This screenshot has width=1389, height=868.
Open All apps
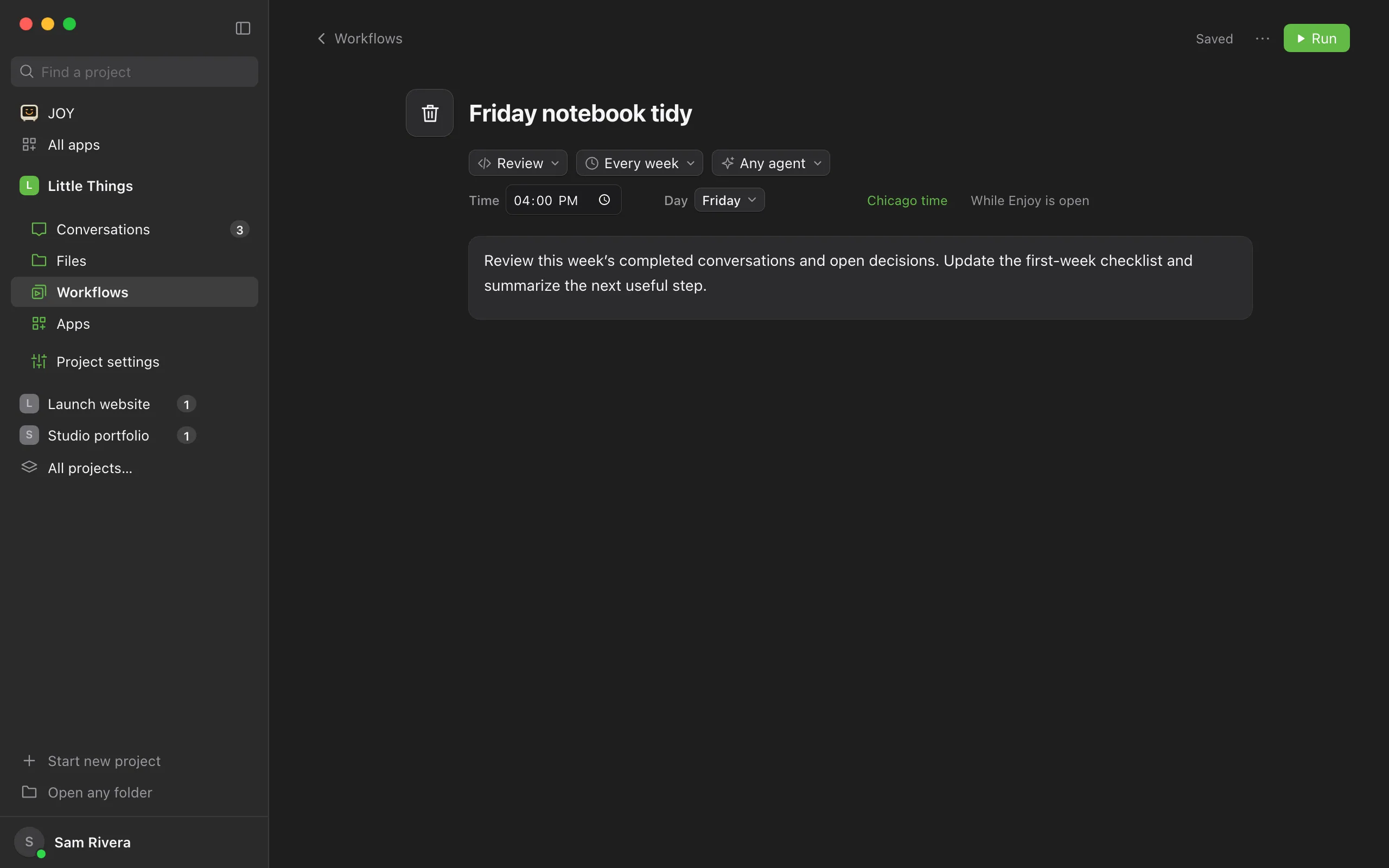point(135,145)
